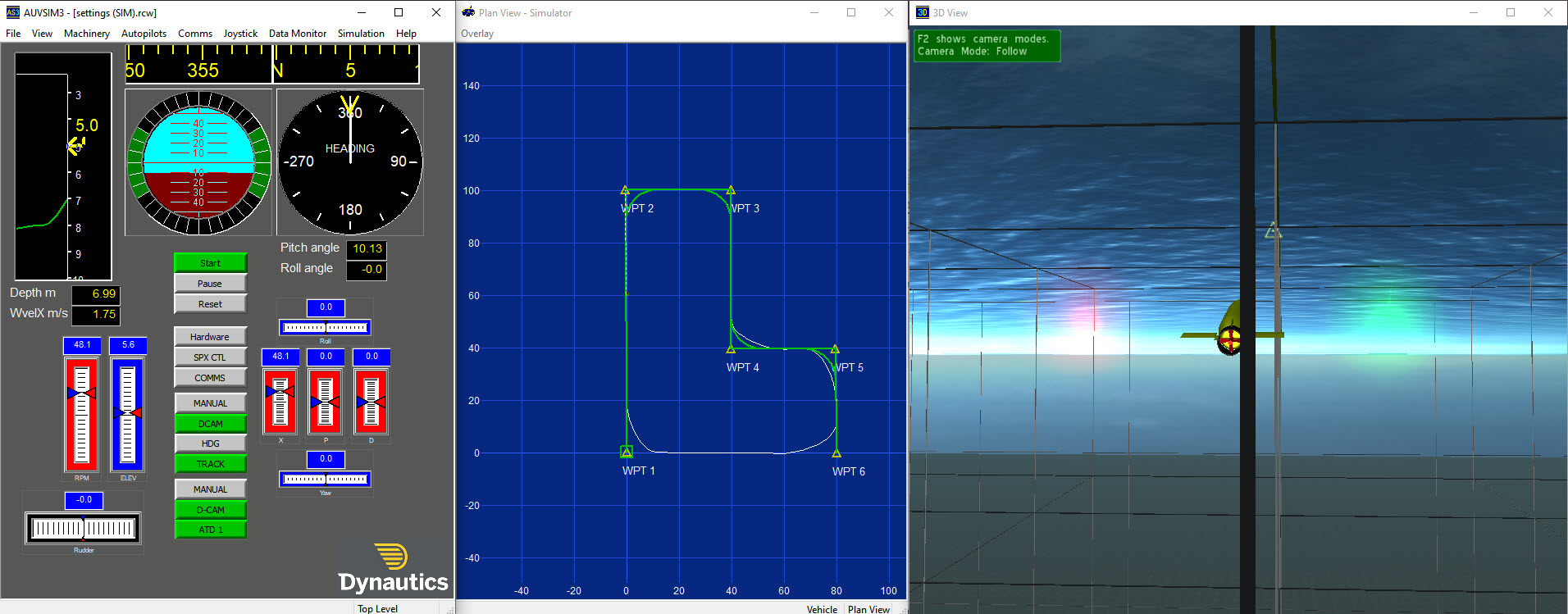Viewport: 1568px width, 614px height.
Task: Click the Plan View window icon
Action: coord(468,12)
